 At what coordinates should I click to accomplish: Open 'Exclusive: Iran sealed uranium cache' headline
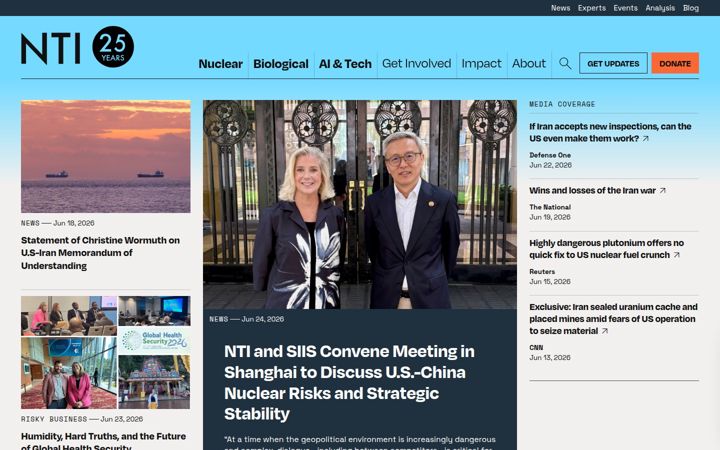(613, 319)
